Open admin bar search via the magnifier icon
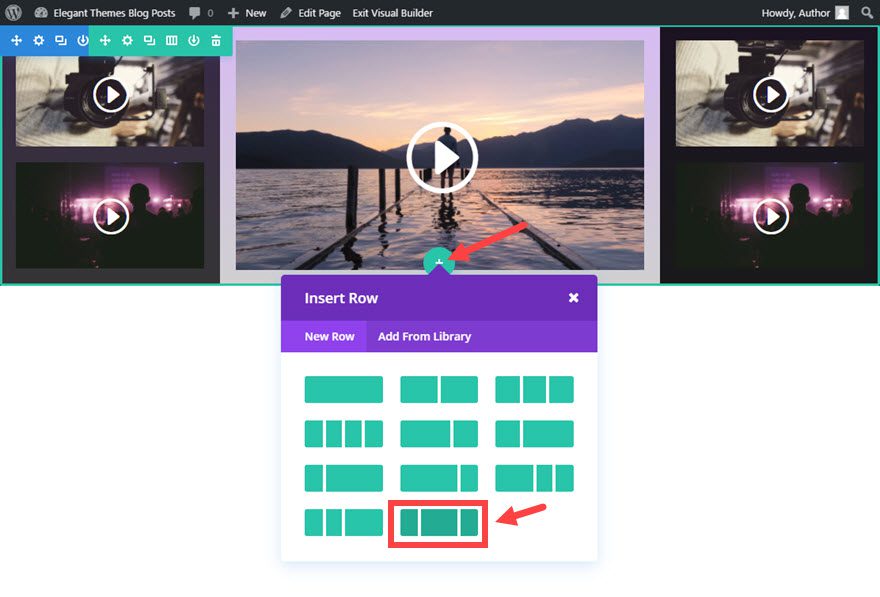880x597 pixels. tap(868, 13)
